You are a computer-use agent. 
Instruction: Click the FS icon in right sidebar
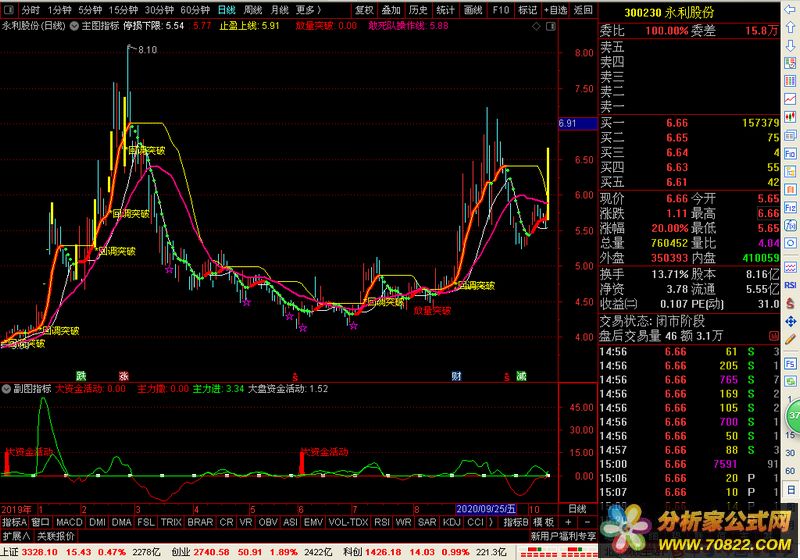coord(790,364)
